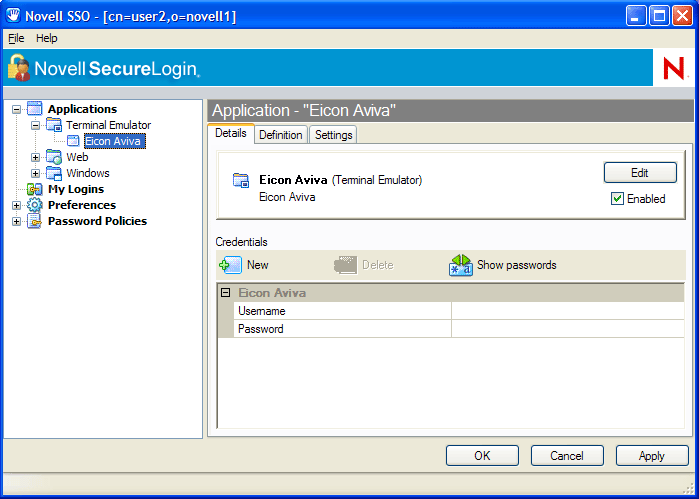The height and width of the screenshot is (499, 699).
Task: Open the File menu
Action: [x=16, y=38]
